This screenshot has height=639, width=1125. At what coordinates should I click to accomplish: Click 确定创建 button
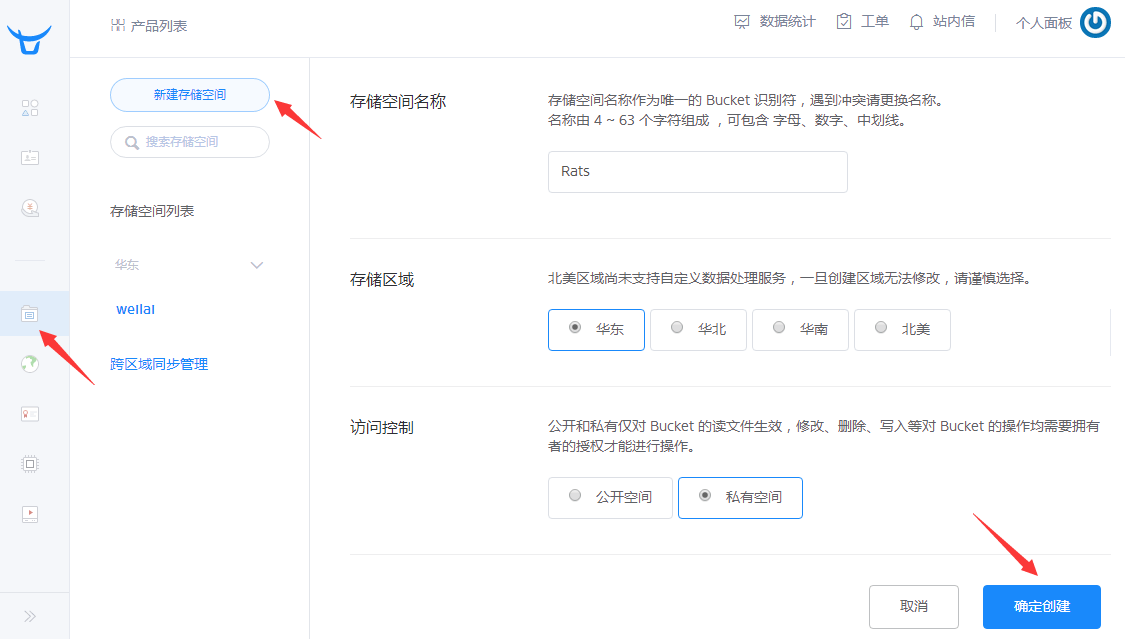click(1042, 607)
